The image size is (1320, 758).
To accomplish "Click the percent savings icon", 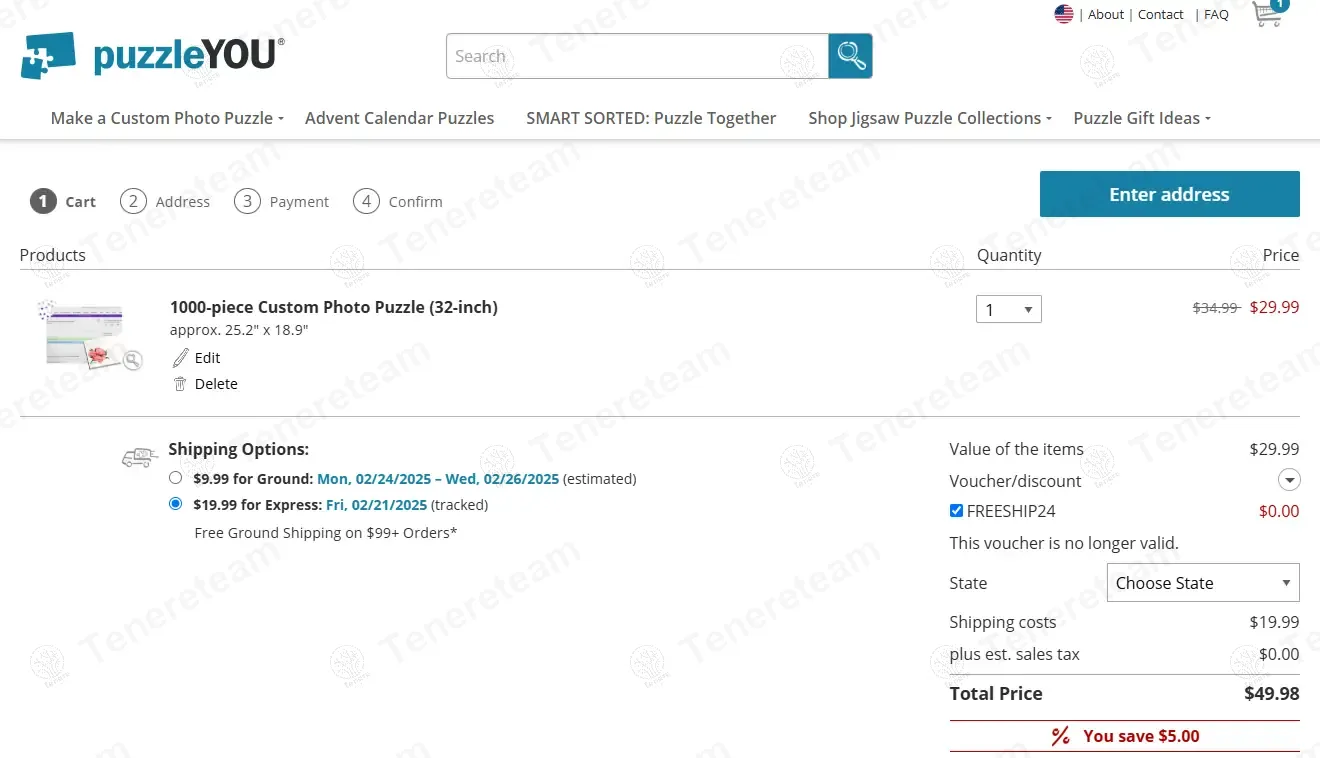I will click(1061, 736).
